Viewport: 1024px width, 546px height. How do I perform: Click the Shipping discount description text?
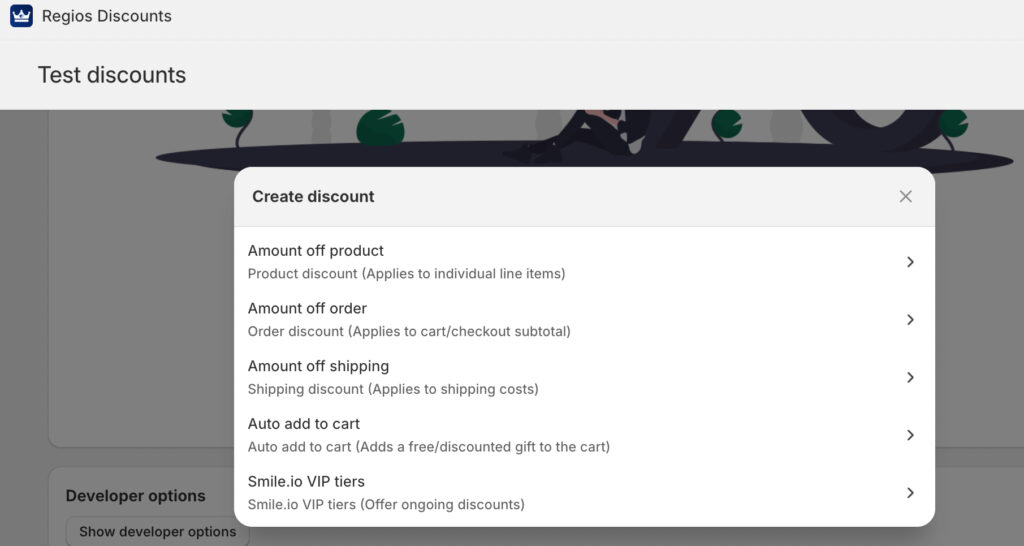point(393,389)
